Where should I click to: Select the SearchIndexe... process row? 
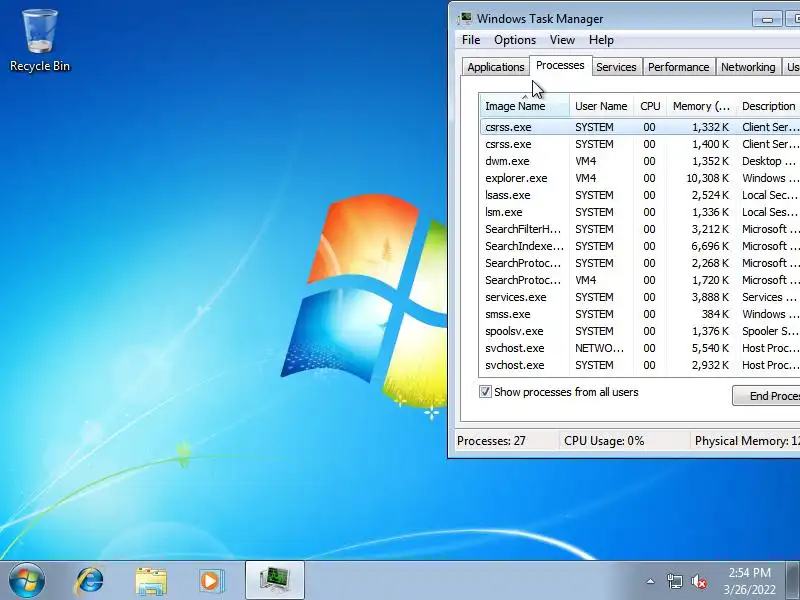click(640, 246)
